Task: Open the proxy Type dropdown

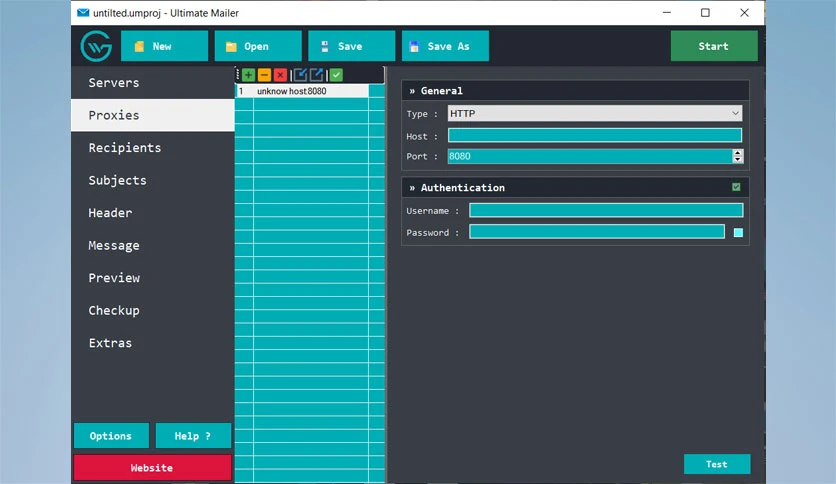Action: (x=594, y=114)
